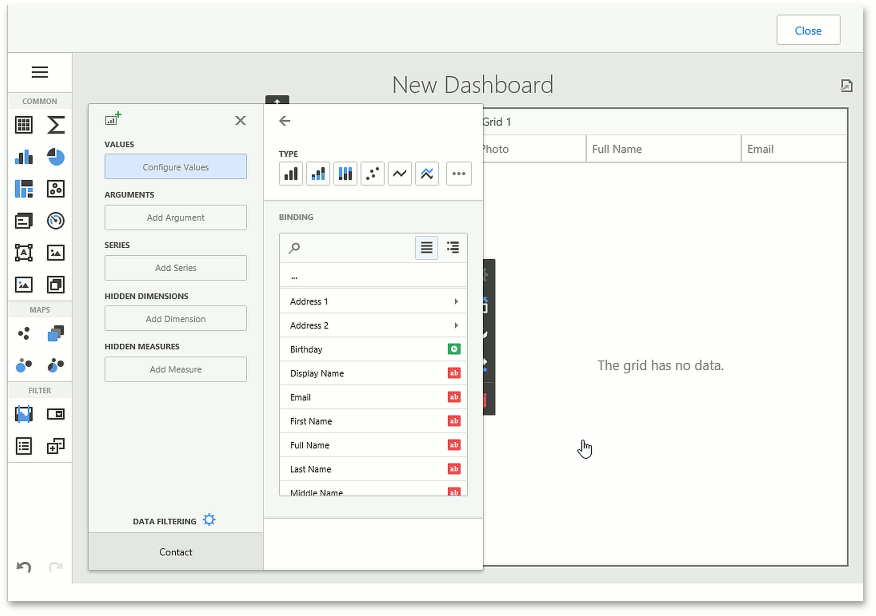The height and width of the screenshot is (616, 876).
Task: Switch field list to tree view
Action: pyautogui.click(x=453, y=247)
